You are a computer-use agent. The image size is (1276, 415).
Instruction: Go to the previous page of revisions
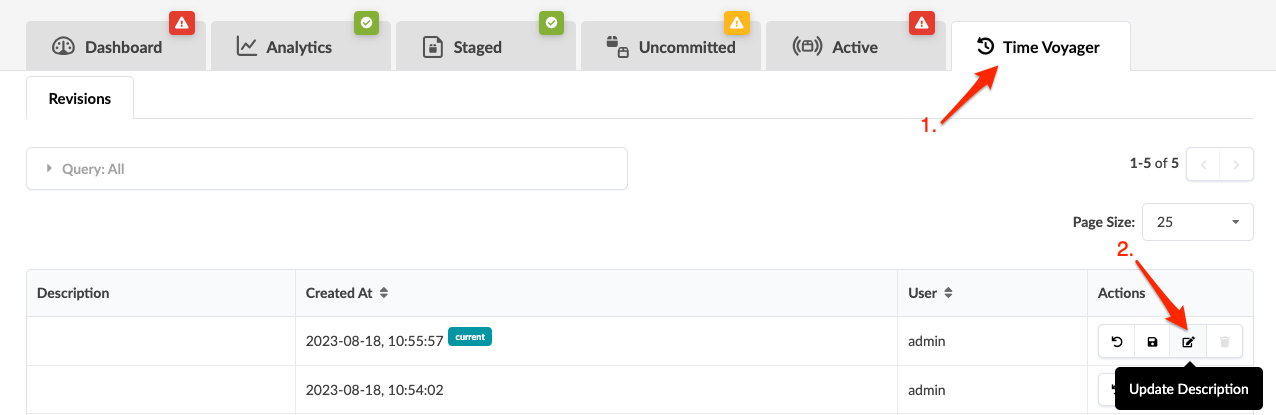[x=1203, y=164]
